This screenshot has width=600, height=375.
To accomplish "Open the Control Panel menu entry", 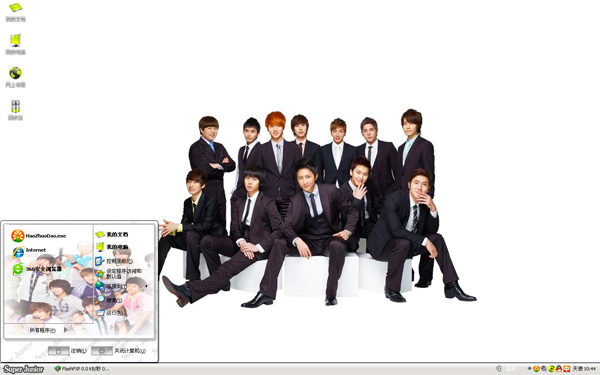I will [x=114, y=261].
